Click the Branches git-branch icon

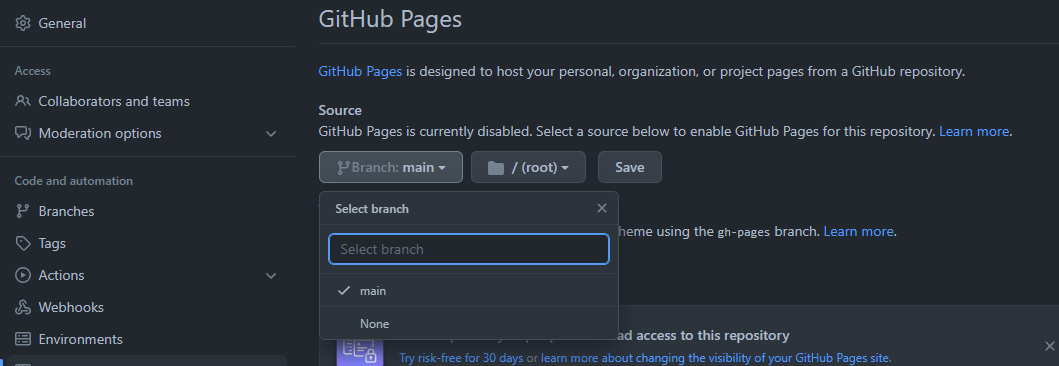coord(23,211)
